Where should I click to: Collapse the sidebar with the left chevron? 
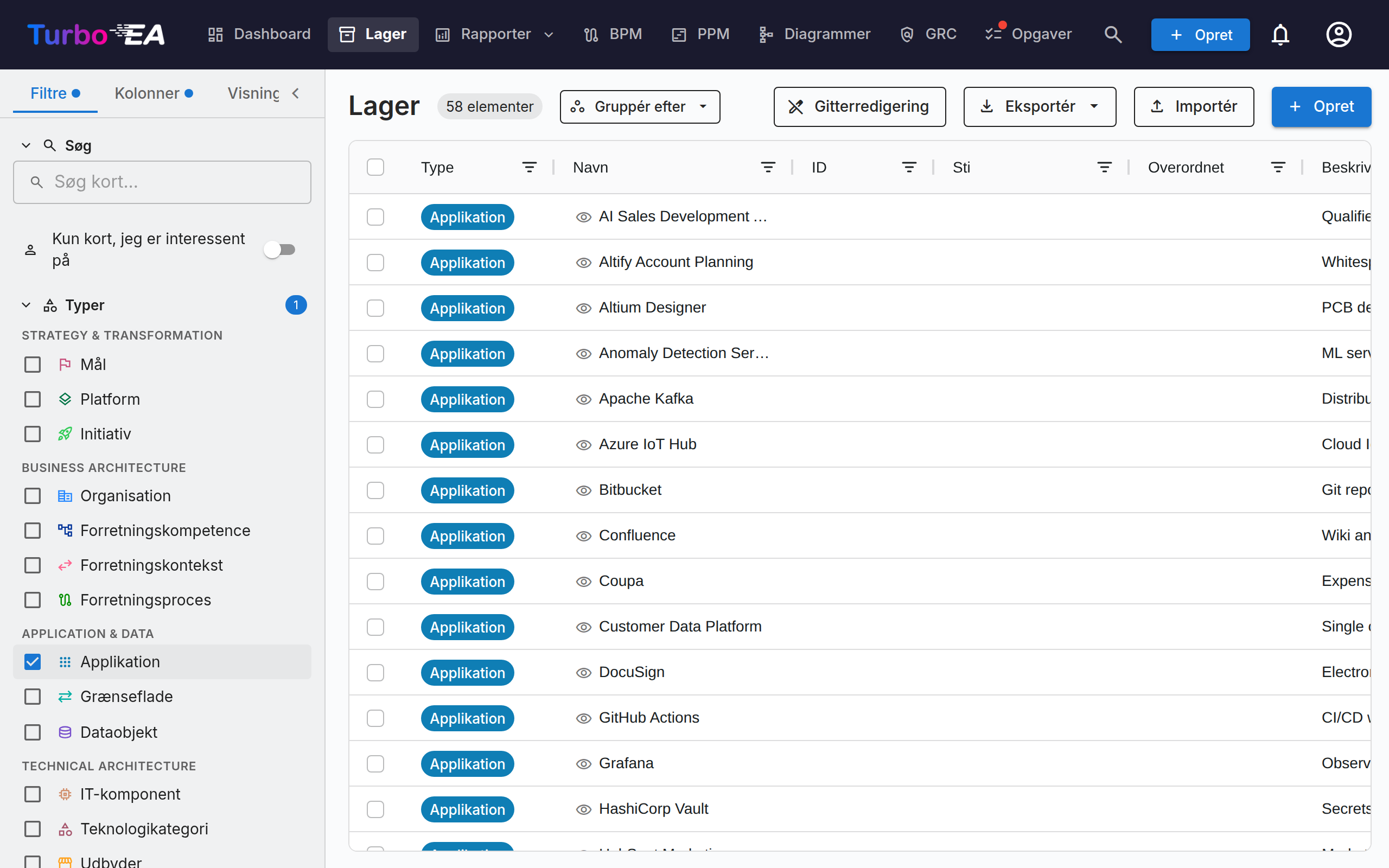(x=296, y=93)
